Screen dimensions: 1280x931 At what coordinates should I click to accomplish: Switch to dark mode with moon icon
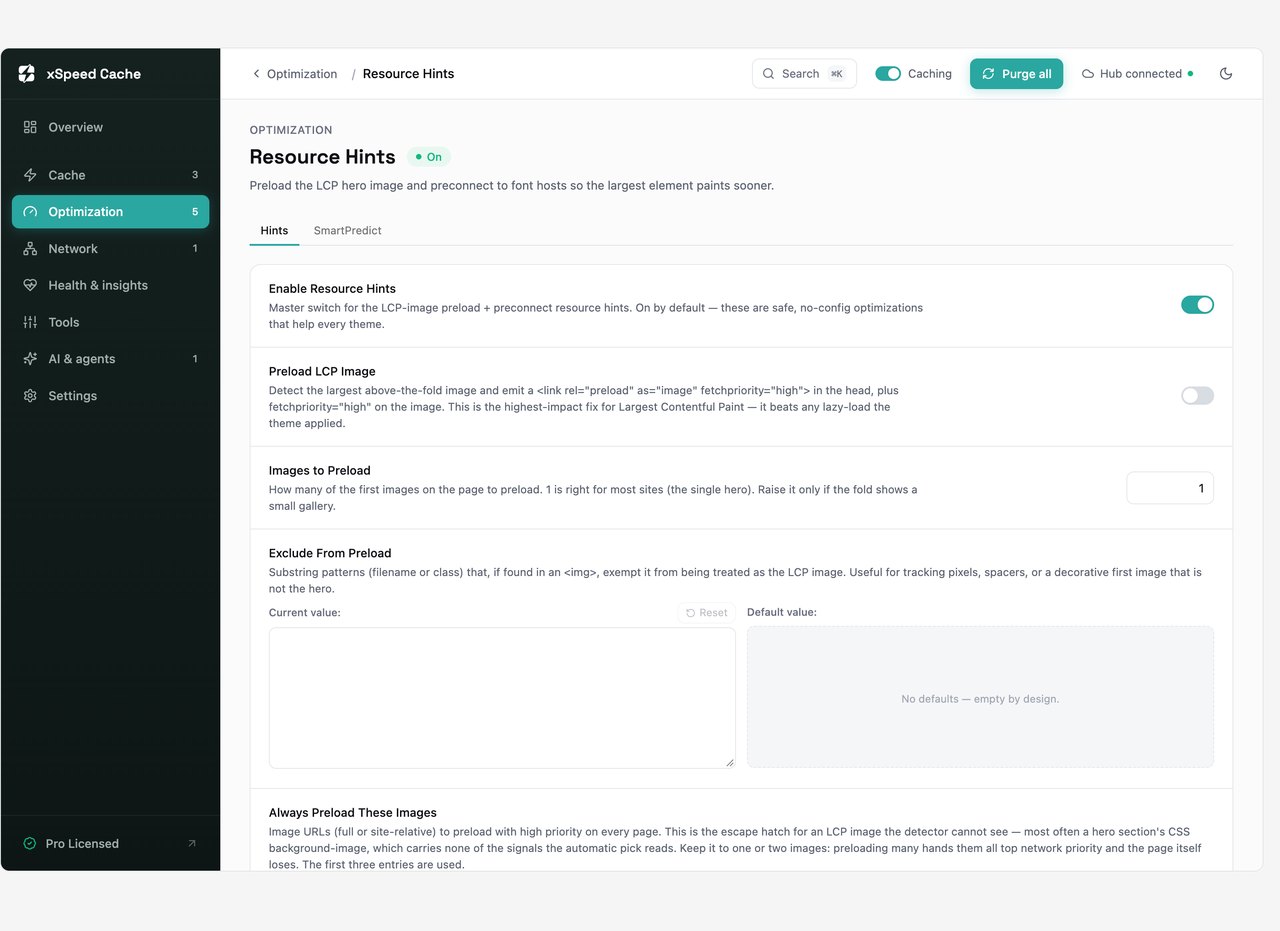[x=1226, y=74]
